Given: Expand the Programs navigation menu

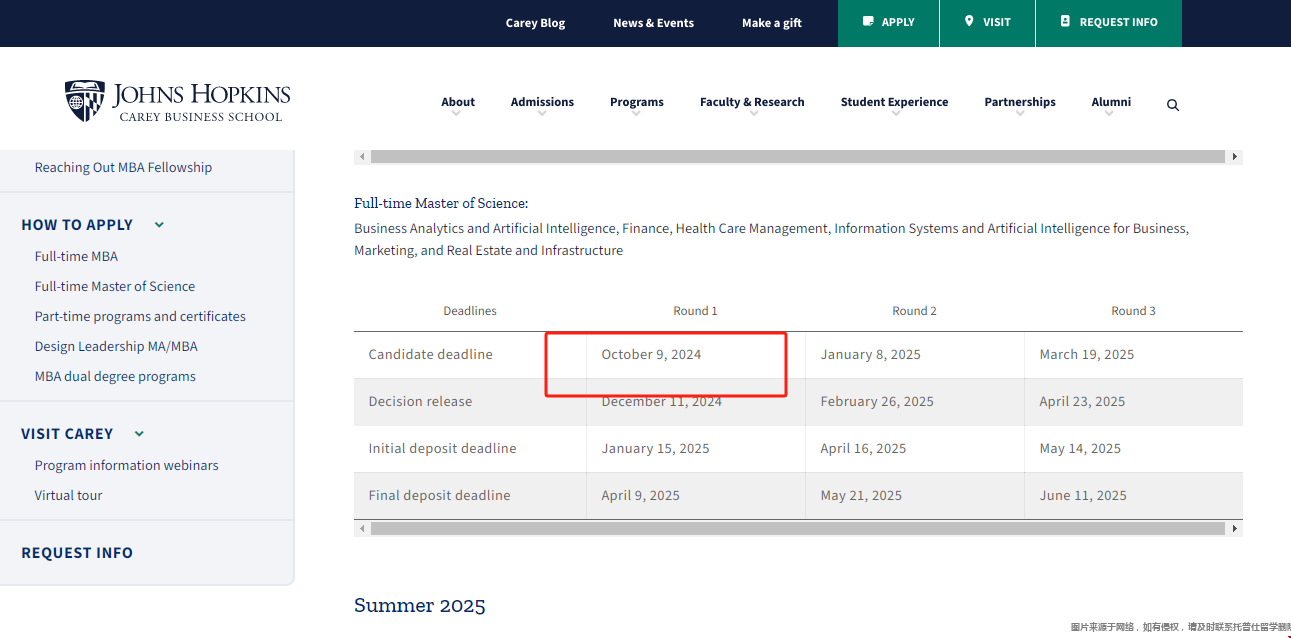Looking at the screenshot, I should pos(637,102).
